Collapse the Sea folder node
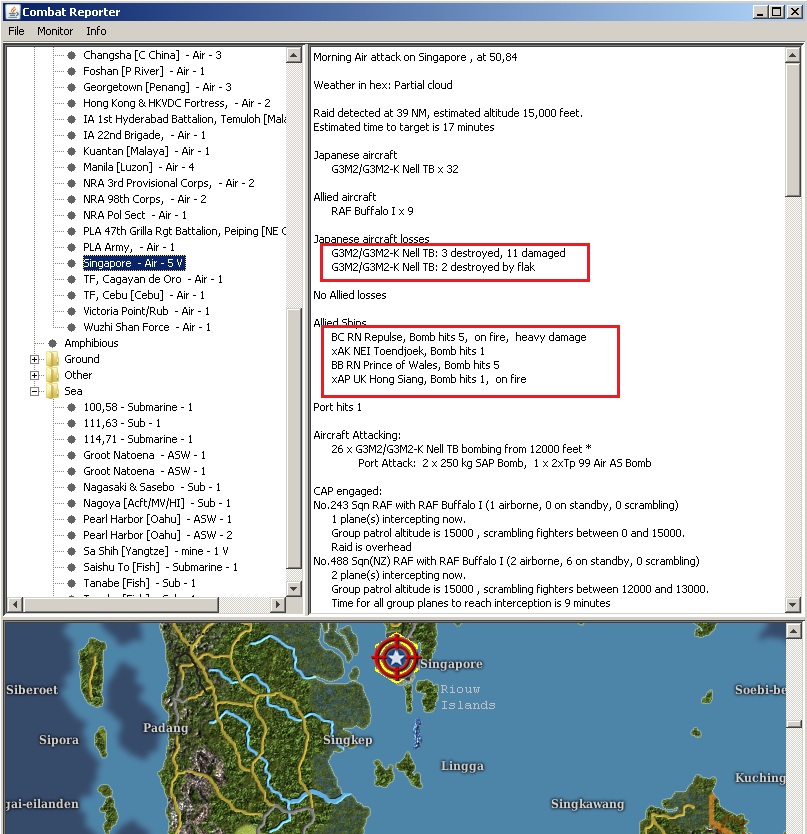Image resolution: width=807 pixels, height=834 pixels. coord(35,391)
